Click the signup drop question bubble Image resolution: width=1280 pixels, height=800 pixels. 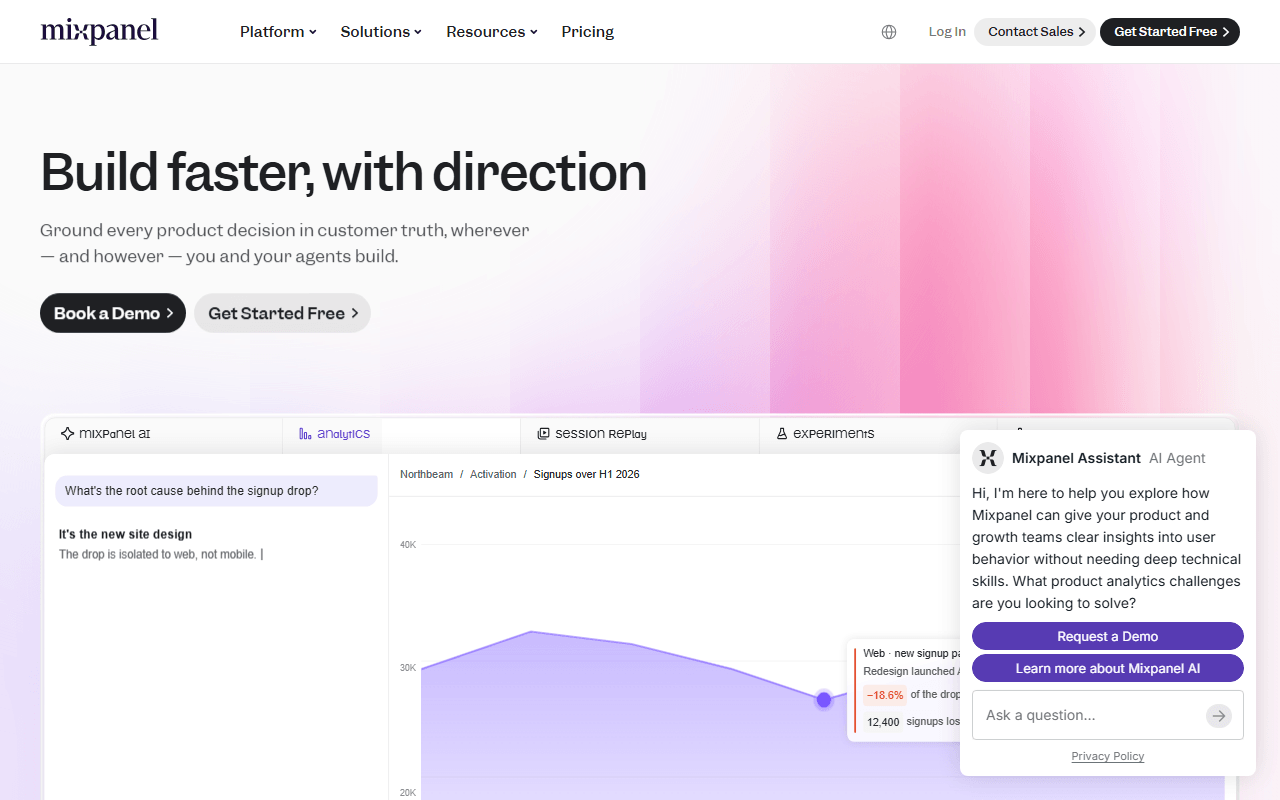point(216,491)
